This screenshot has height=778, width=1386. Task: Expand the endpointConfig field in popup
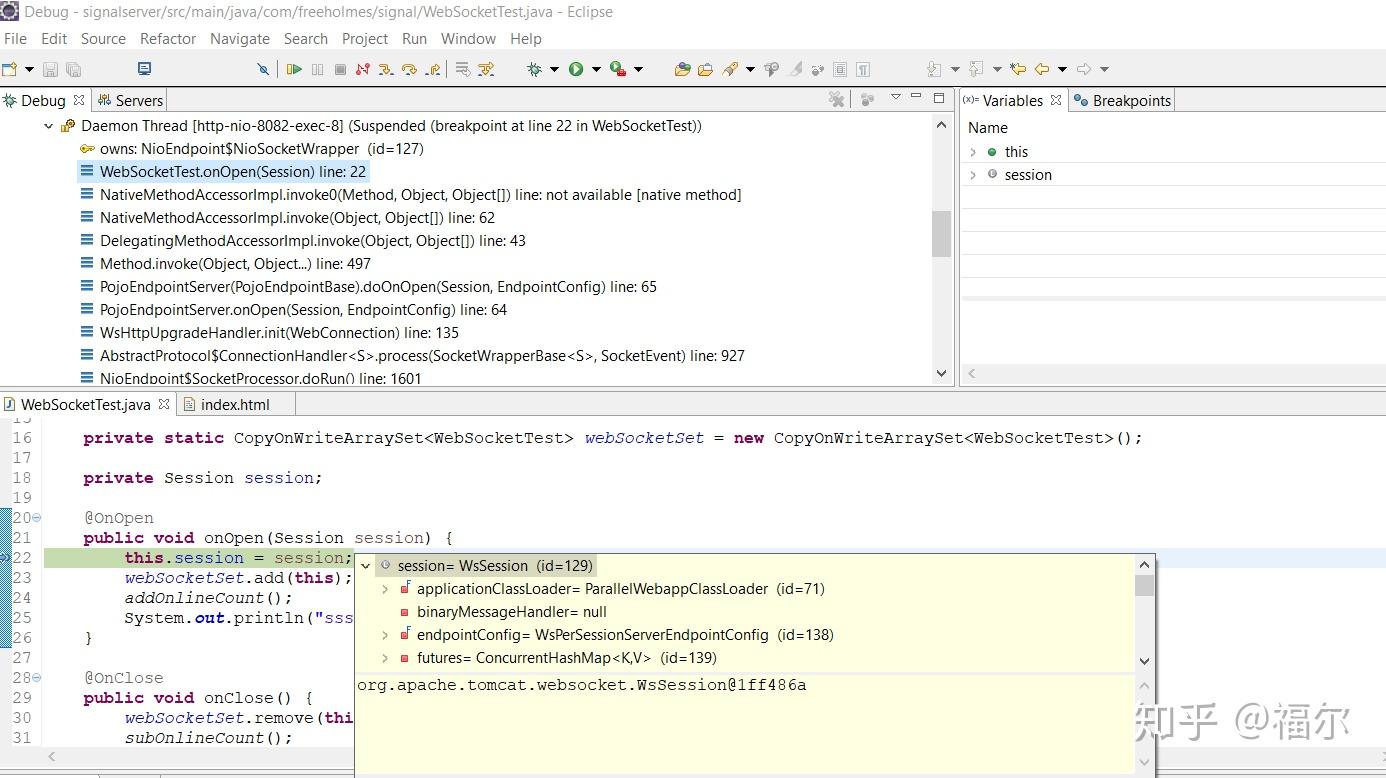point(385,635)
